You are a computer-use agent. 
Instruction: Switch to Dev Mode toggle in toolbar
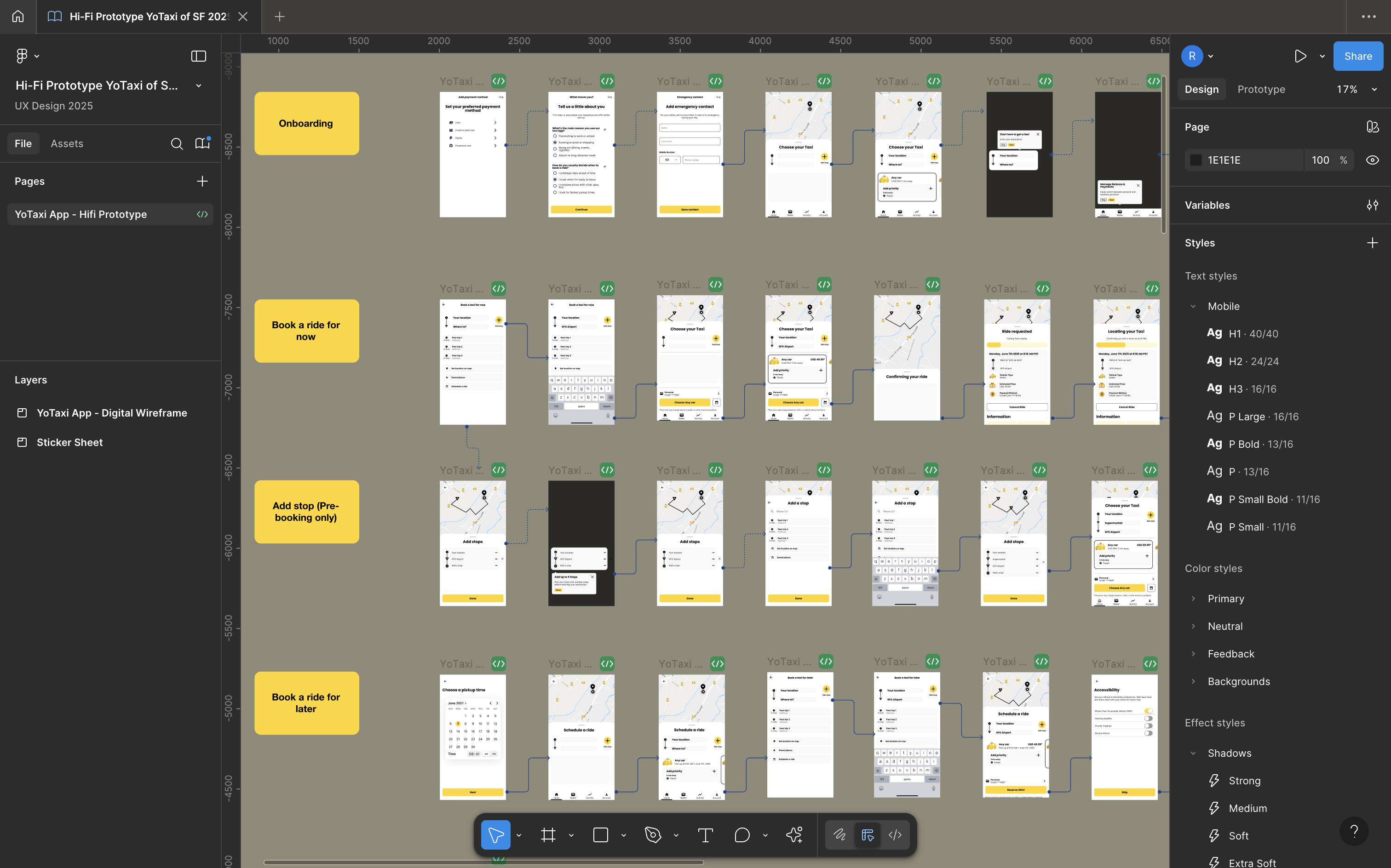tap(895, 835)
